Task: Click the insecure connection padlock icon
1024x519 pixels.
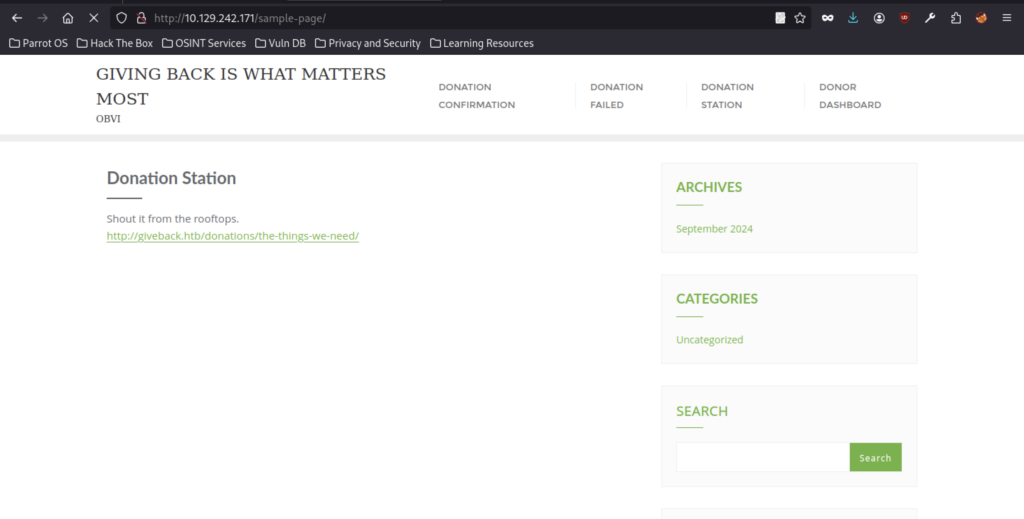Action: point(140,18)
